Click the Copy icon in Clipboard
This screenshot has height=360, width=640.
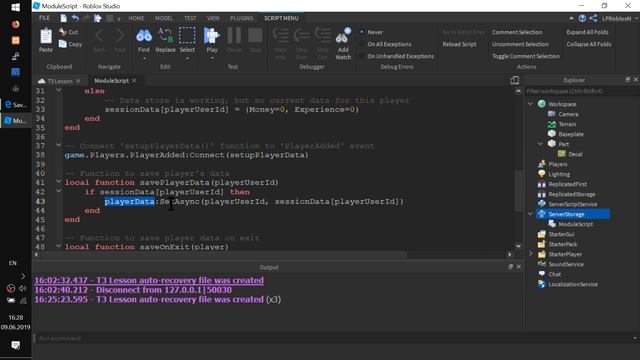tap(62, 44)
